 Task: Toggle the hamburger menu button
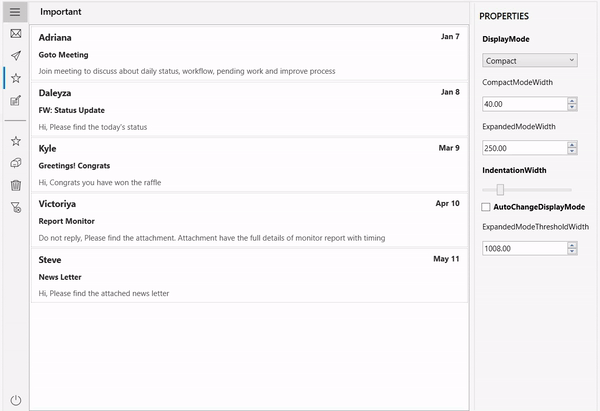(15, 12)
